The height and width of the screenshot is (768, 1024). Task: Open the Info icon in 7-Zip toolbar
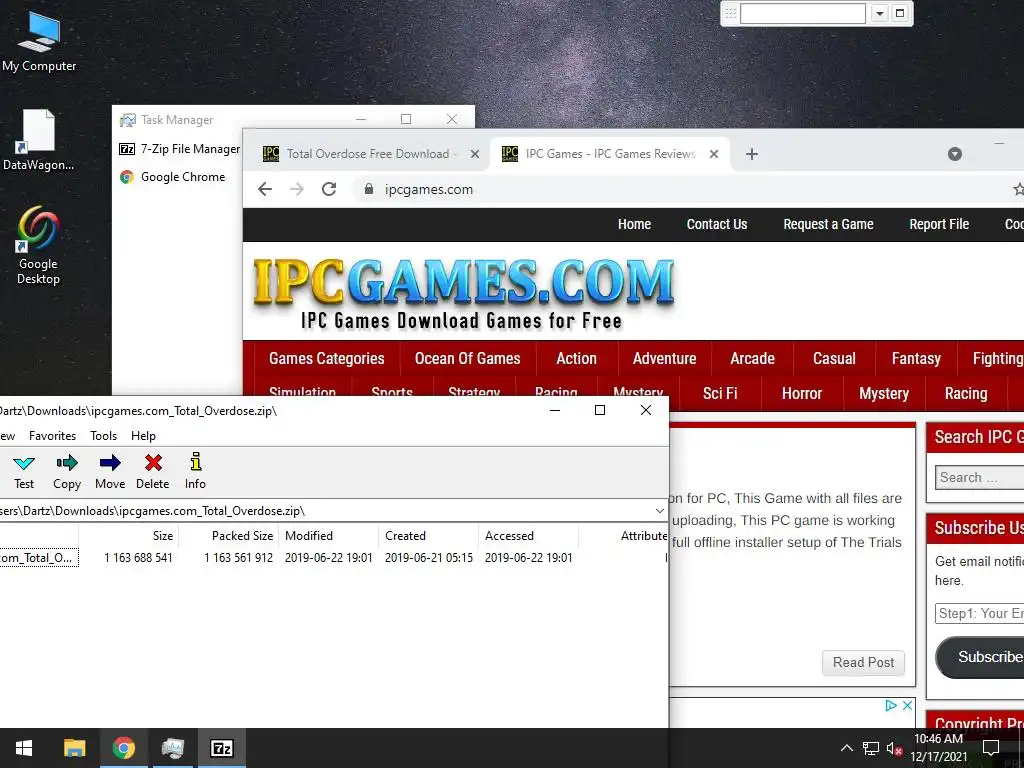point(195,462)
